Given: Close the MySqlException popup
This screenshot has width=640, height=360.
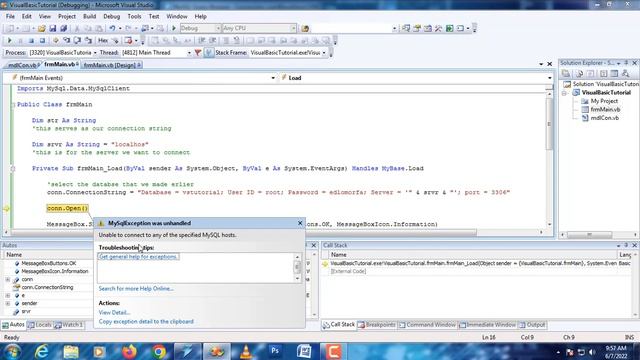Looking at the screenshot, I should pyautogui.click(x=300, y=223).
